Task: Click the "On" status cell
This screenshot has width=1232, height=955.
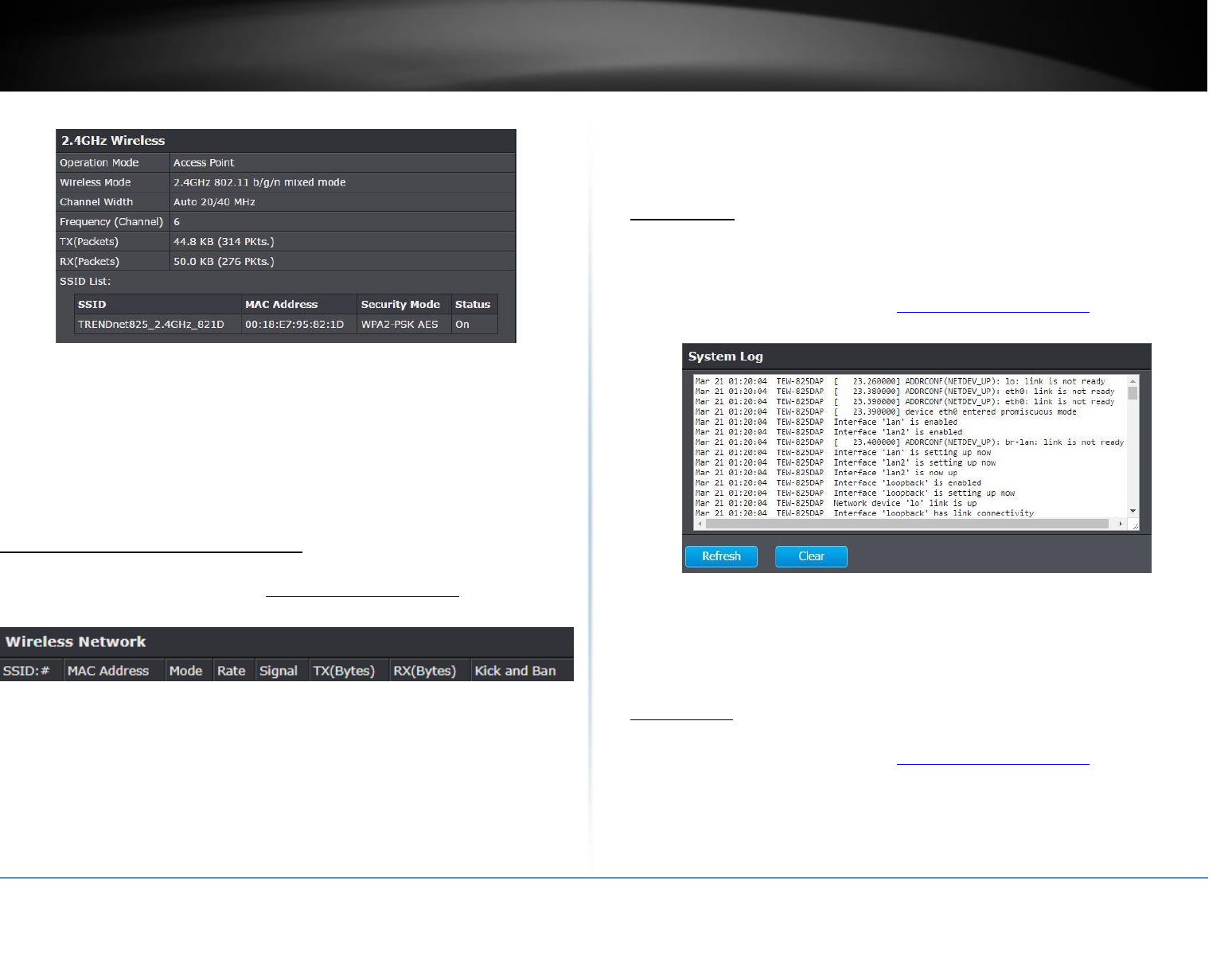Action: point(474,325)
